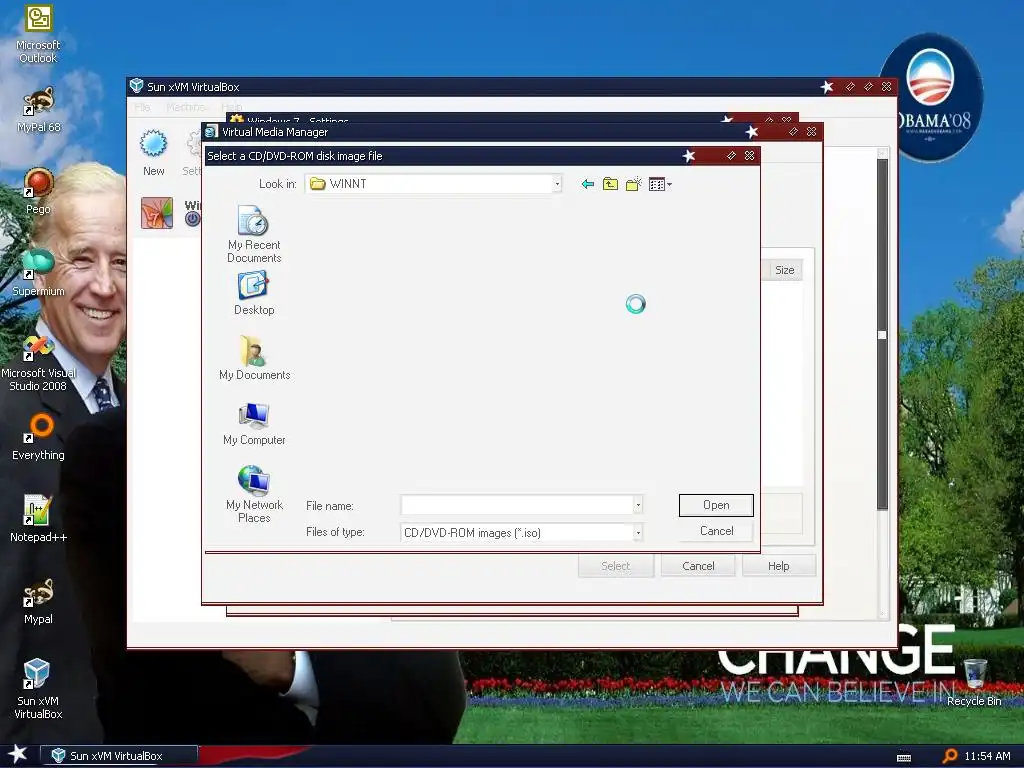1024x768 pixels.
Task: Jump to Desktop in places bar
Action: pyautogui.click(x=254, y=294)
